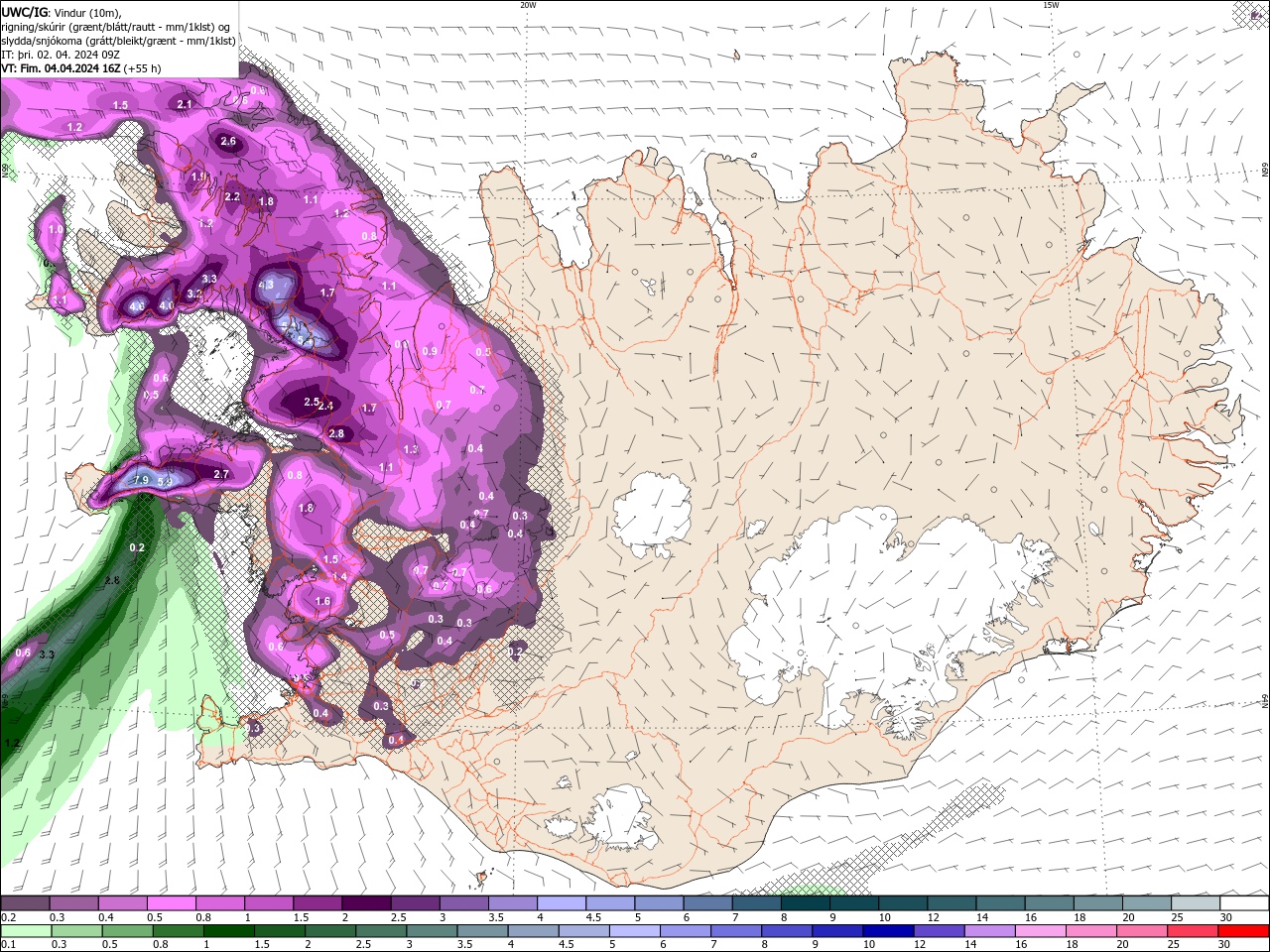Click the '20W' longitude label

(528, 5)
